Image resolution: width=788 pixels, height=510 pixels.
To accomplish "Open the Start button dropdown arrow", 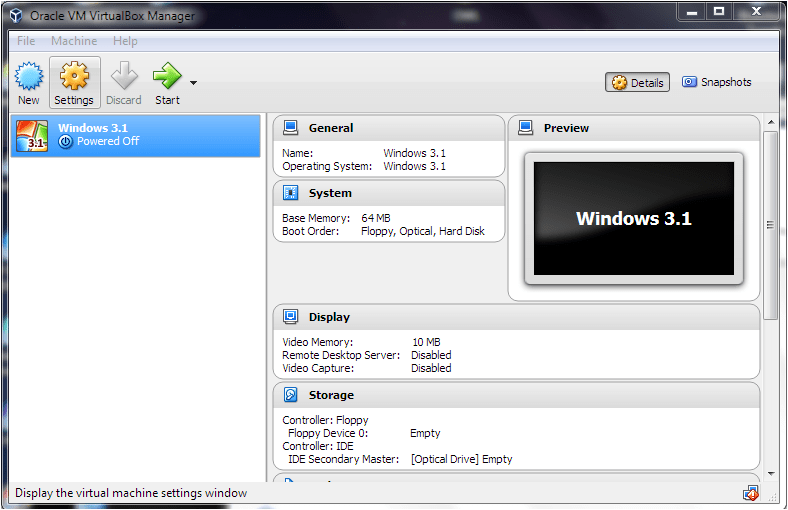I will tap(193, 83).
